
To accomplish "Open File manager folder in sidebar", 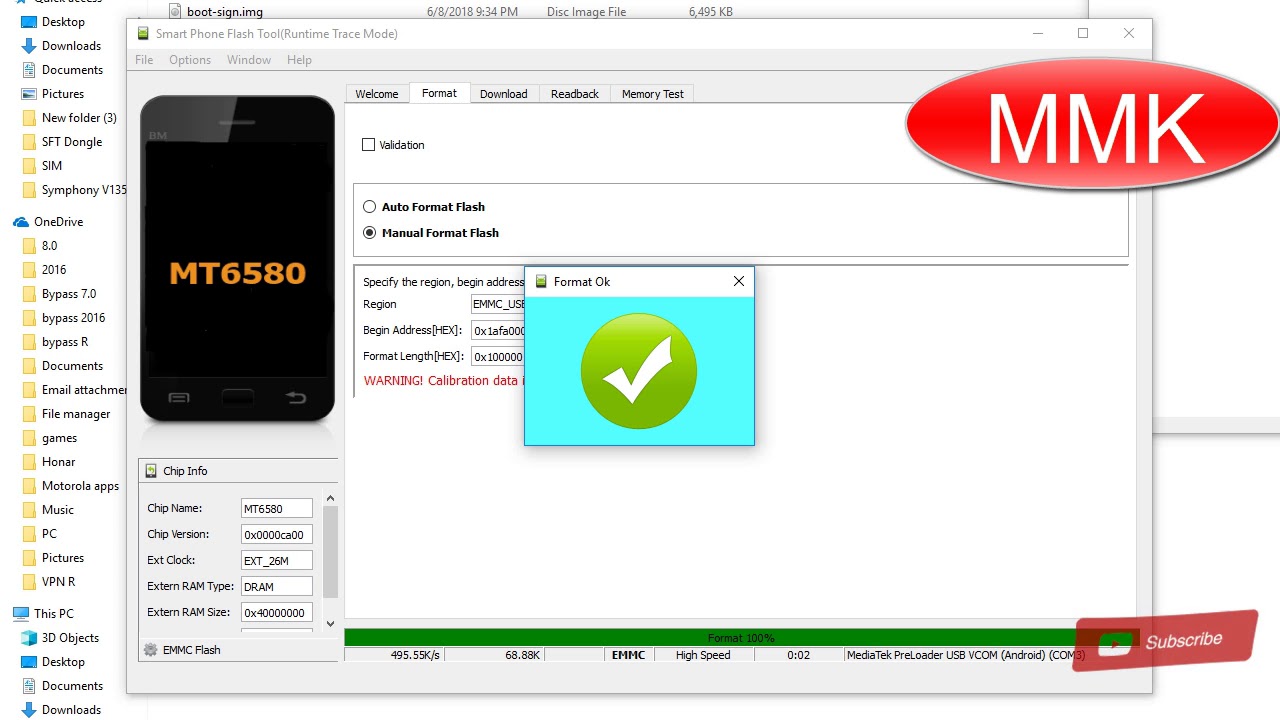I will coord(76,414).
